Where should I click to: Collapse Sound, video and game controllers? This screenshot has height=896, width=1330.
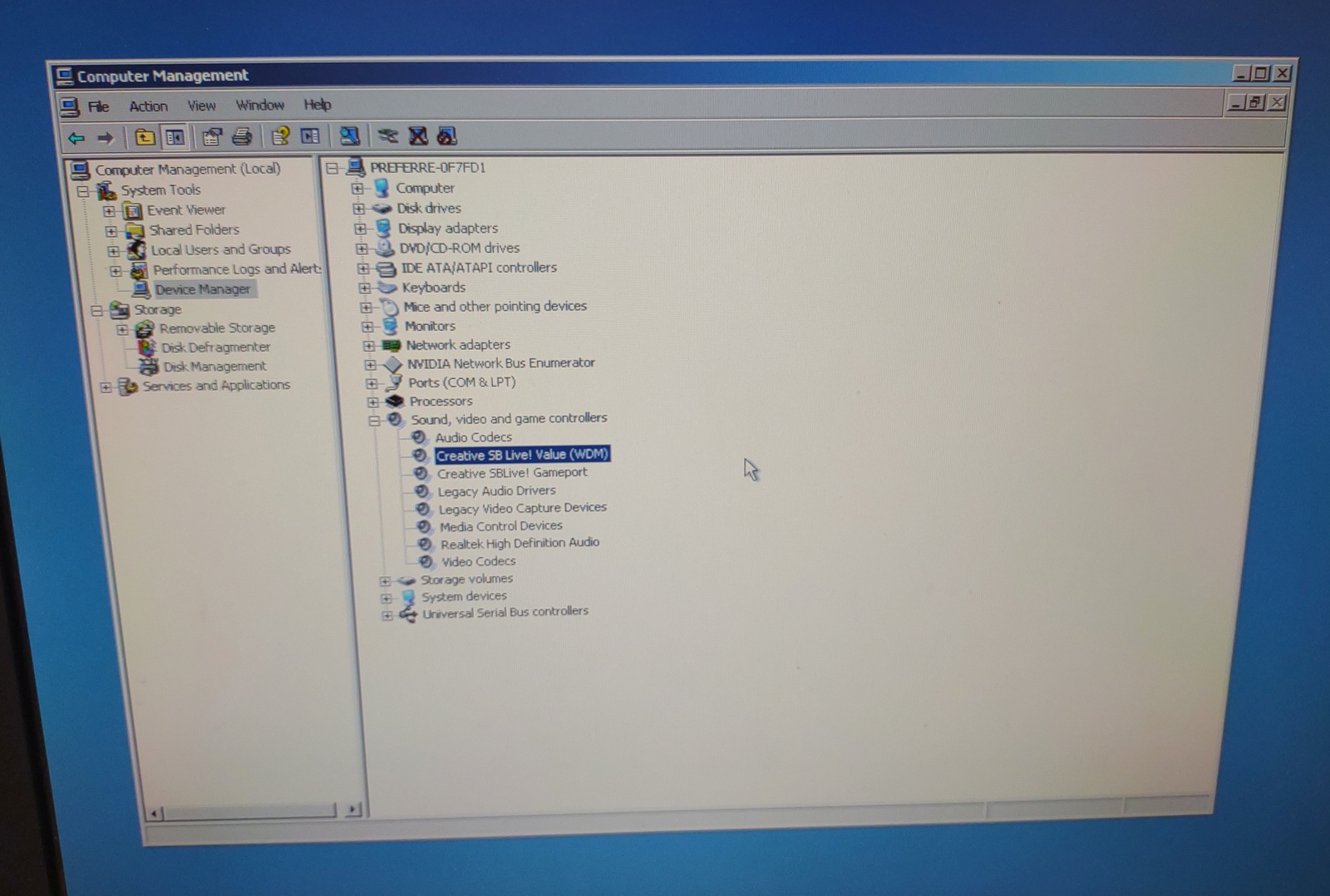374,421
